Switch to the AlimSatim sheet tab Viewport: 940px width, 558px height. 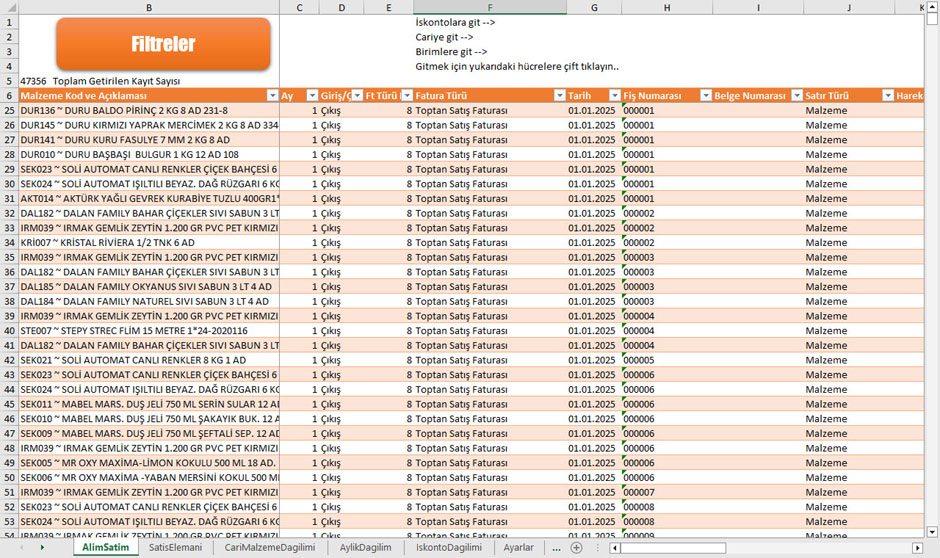[x=106, y=547]
